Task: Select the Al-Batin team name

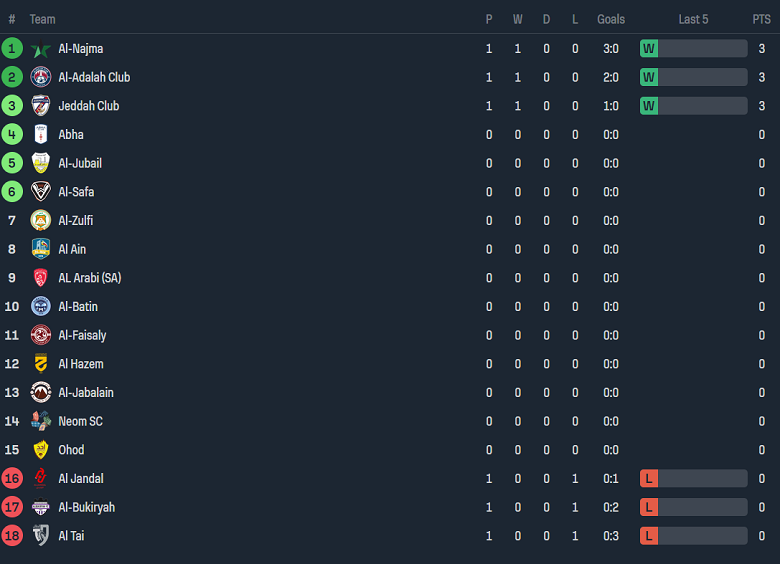Action: pyautogui.click(x=78, y=307)
